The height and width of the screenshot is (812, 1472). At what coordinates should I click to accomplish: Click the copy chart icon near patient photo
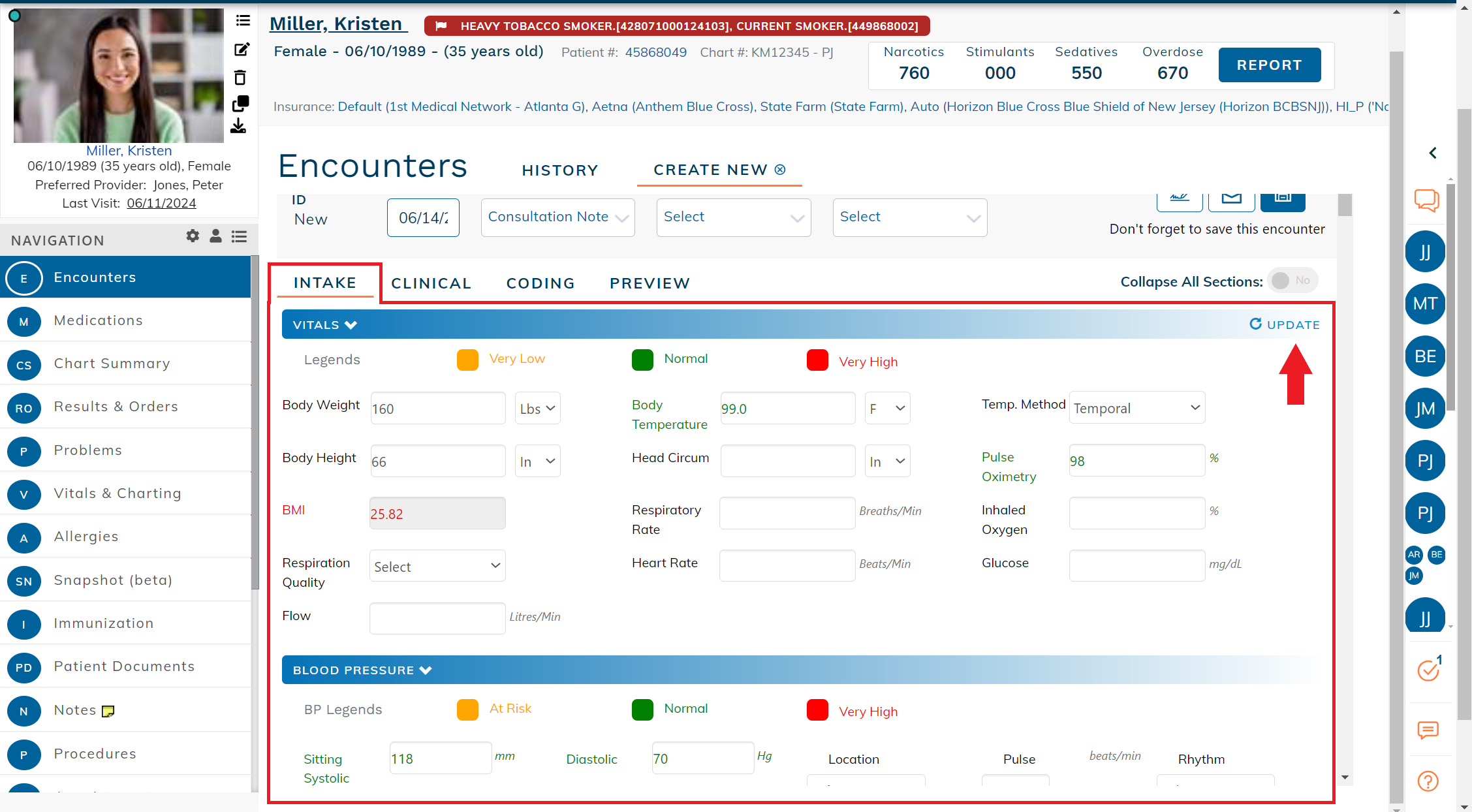pos(242,103)
